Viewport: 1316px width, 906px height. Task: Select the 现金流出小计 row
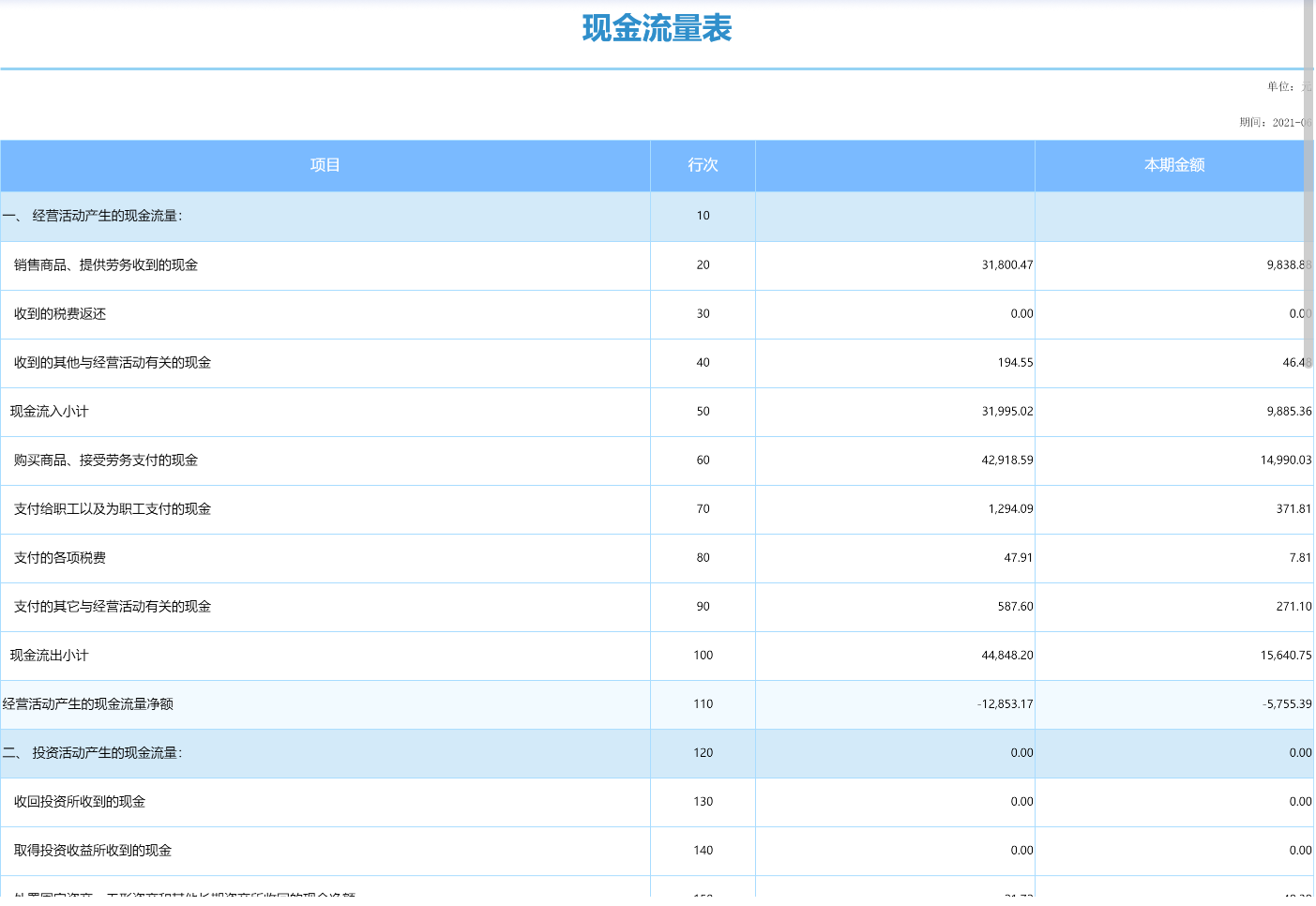pos(657,656)
